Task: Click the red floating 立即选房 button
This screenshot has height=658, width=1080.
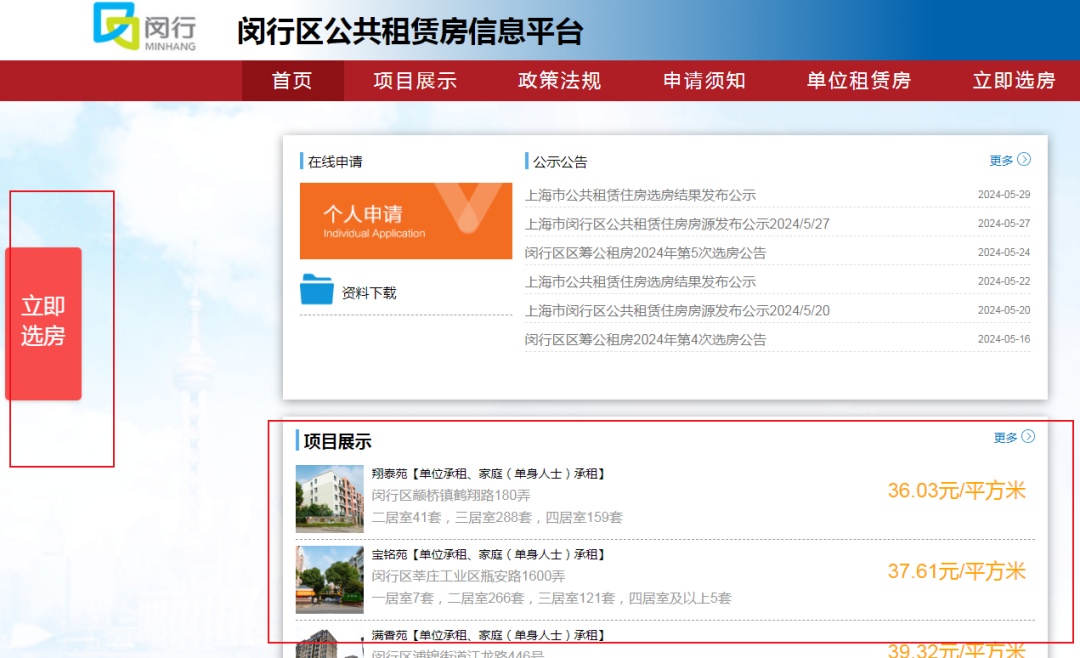Action: pyautogui.click(x=43, y=323)
